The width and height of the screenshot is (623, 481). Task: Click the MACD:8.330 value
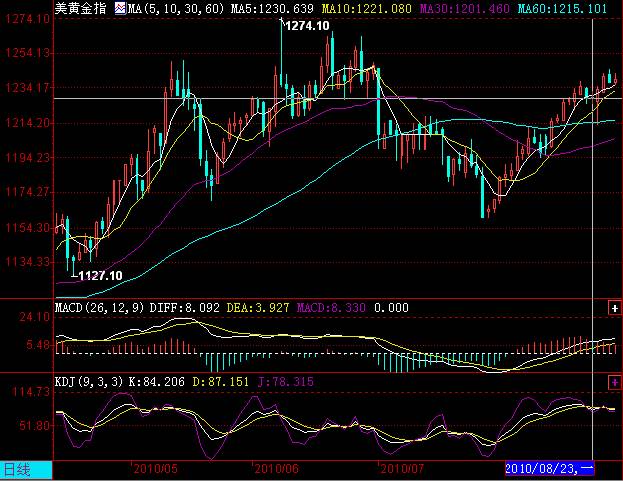click(x=331, y=308)
